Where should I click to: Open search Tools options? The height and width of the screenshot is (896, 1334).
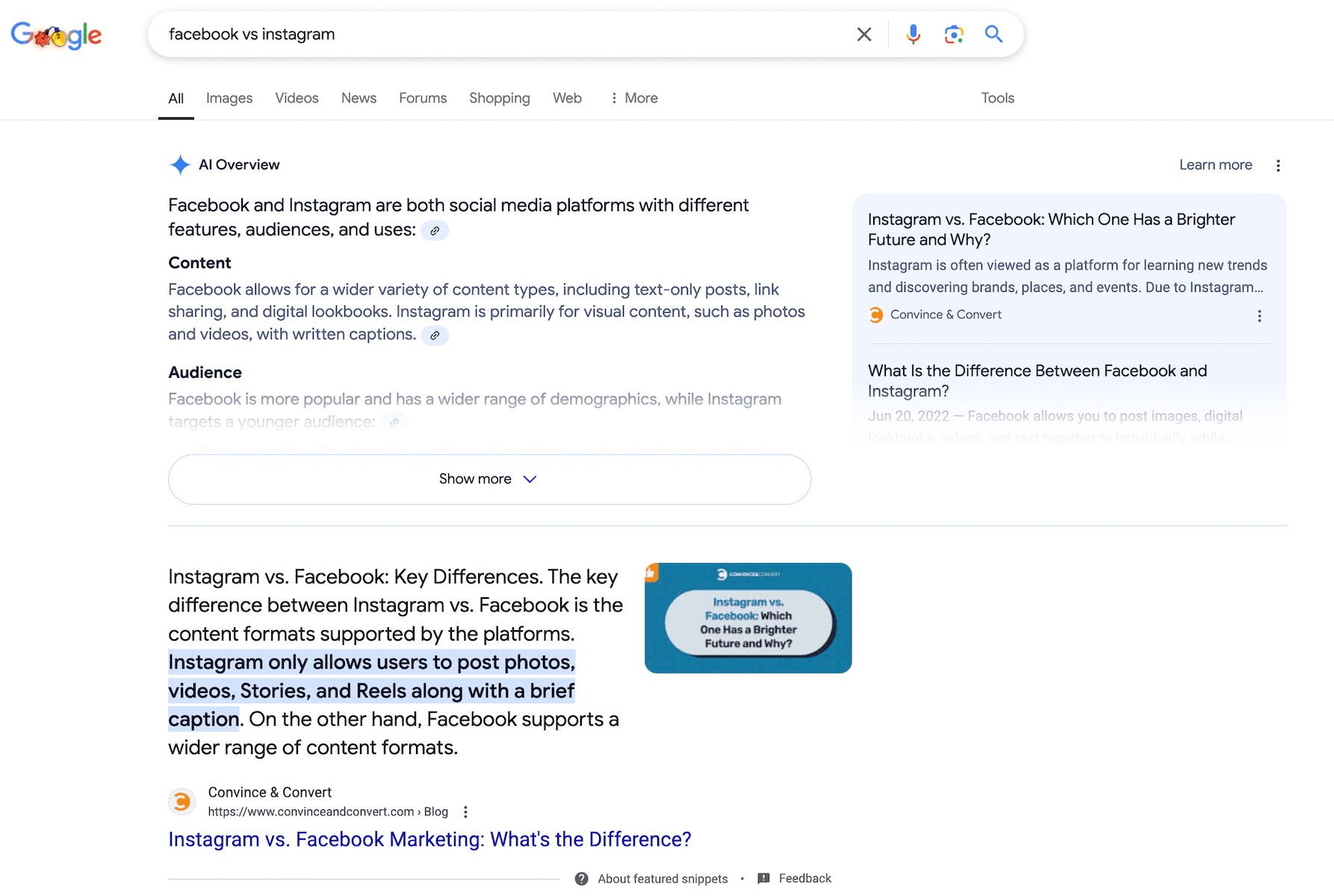[x=997, y=98]
